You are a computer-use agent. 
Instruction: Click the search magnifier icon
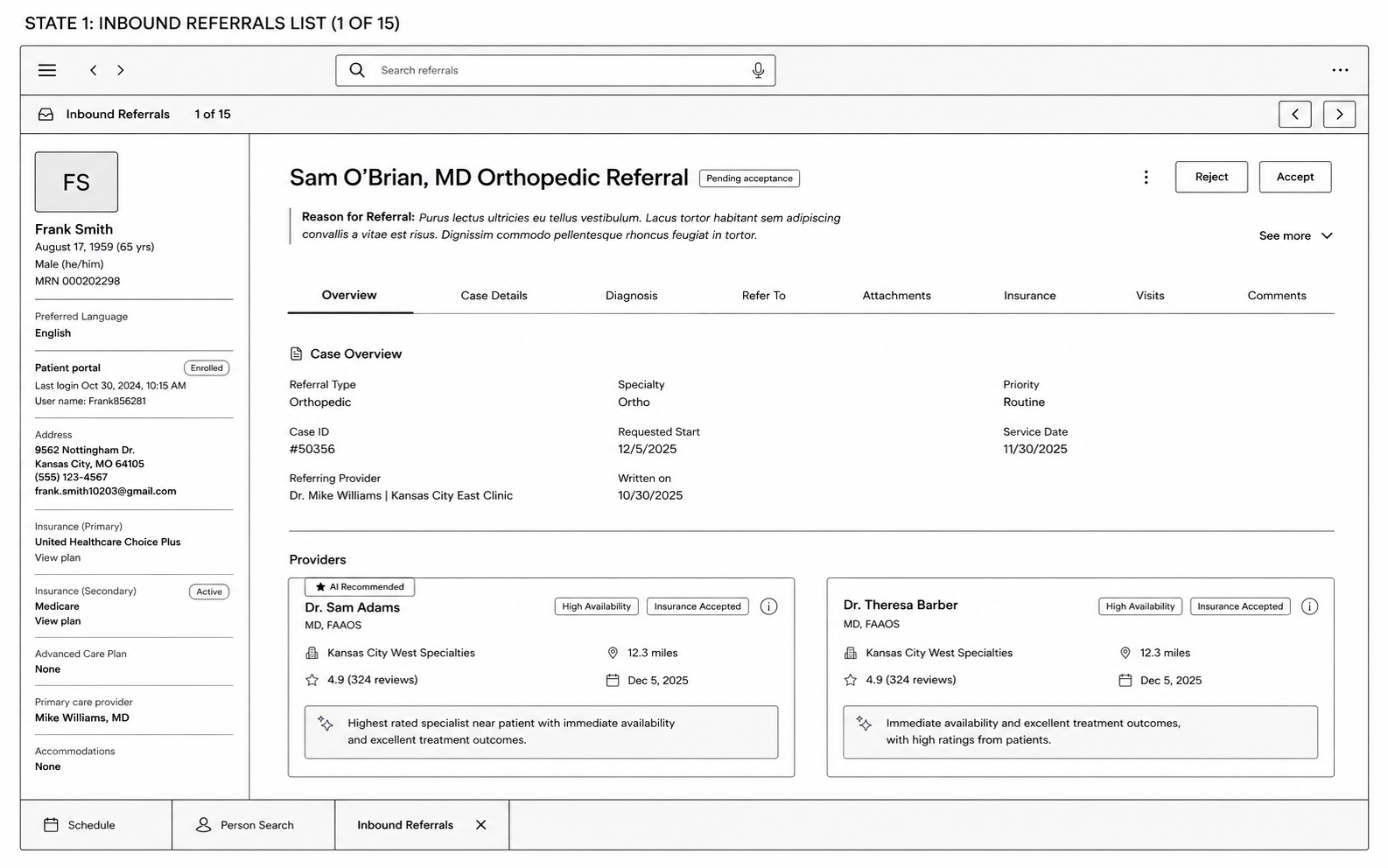[x=357, y=70]
